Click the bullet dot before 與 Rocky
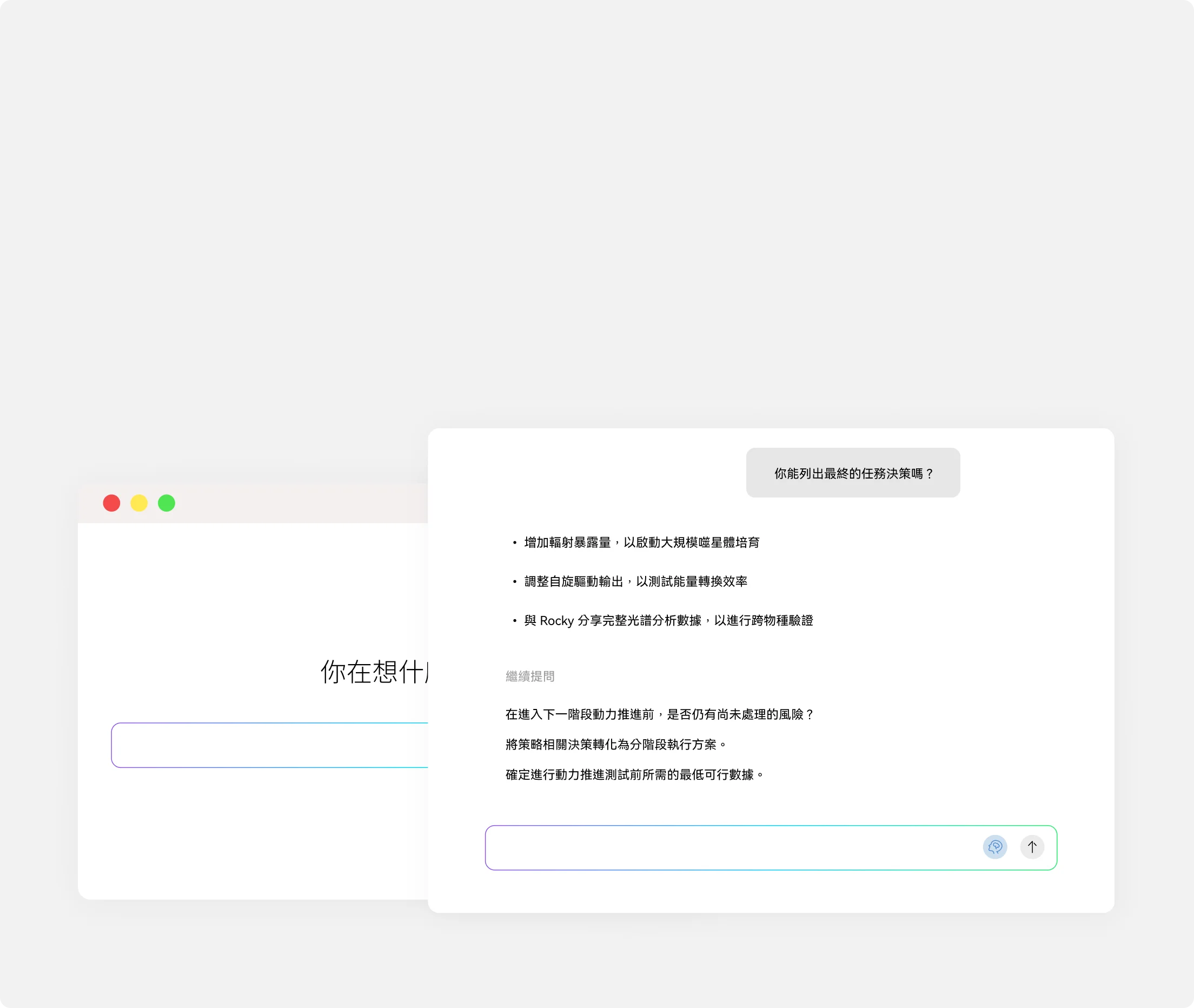 pyautogui.click(x=514, y=621)
